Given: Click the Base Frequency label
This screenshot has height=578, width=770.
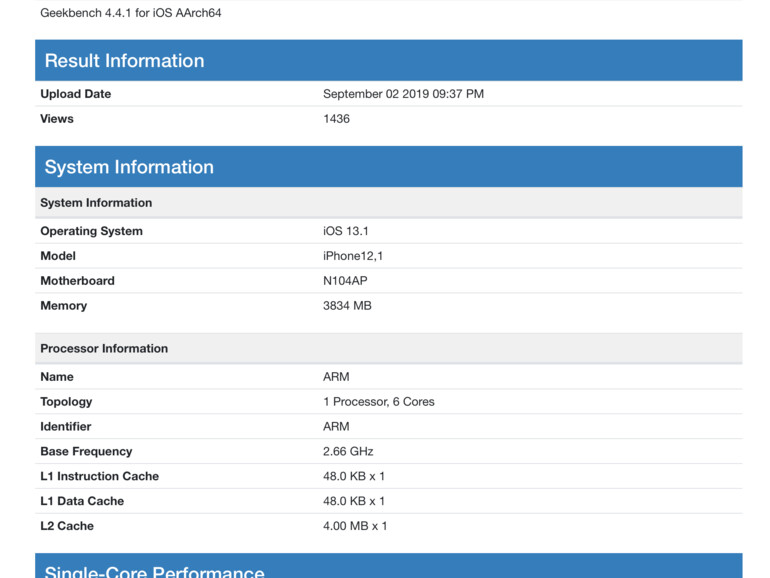Looking at the screenshot, I should pyautogui.click(x=86, y=451).
